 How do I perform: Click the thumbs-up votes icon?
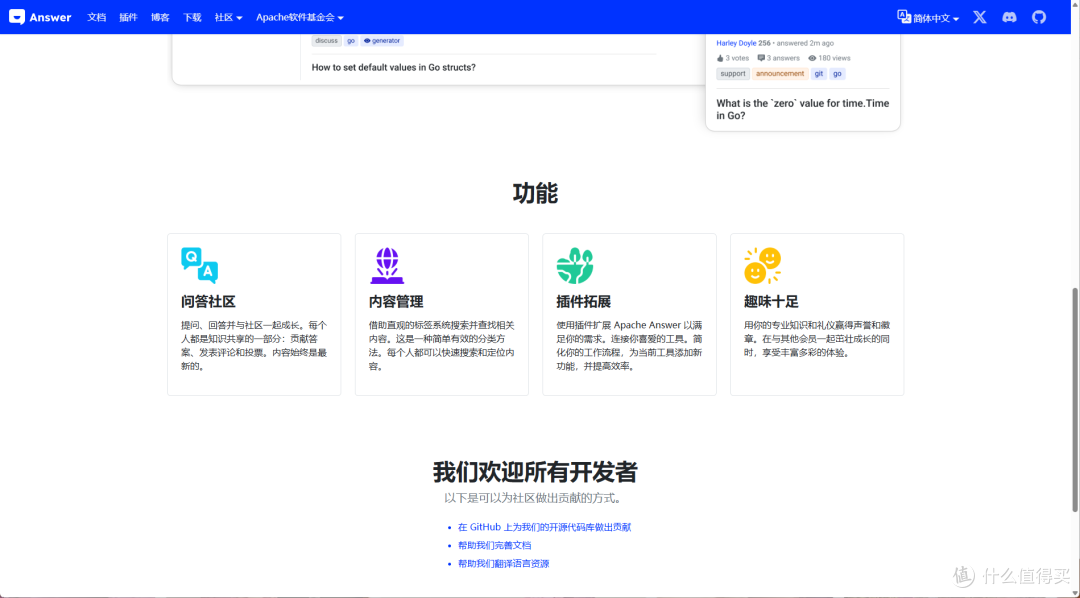(x=720, y=59)
